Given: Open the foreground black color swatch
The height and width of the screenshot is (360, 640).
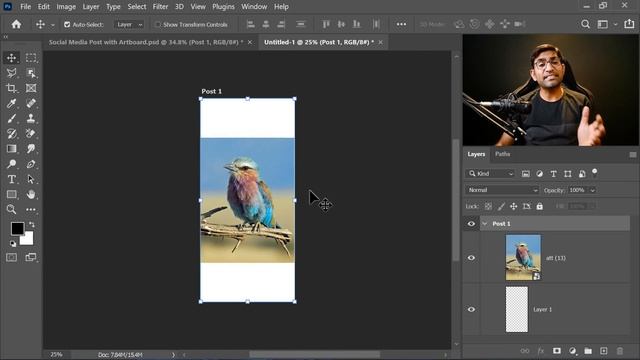Looking at the screenshot, I should [16, 228].
